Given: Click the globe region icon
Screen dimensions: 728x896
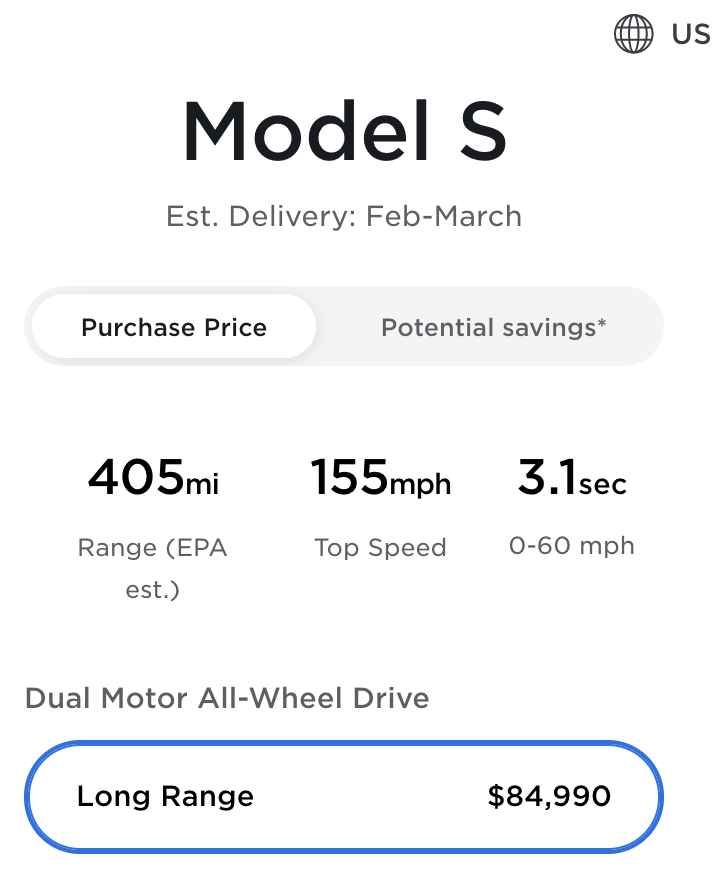Looking at the screenshot, I should tap(633, 34).
